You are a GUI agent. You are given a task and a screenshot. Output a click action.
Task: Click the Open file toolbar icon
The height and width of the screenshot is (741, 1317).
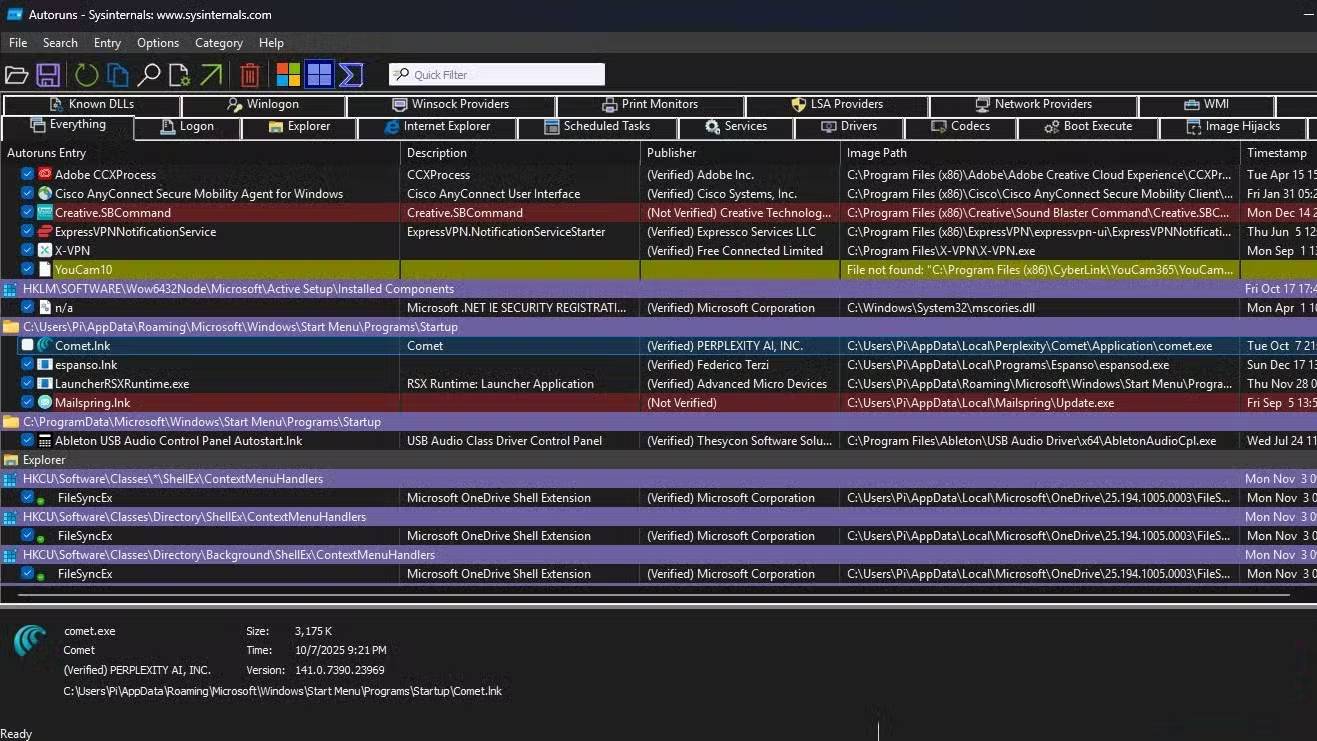click(x=16, y=75)
